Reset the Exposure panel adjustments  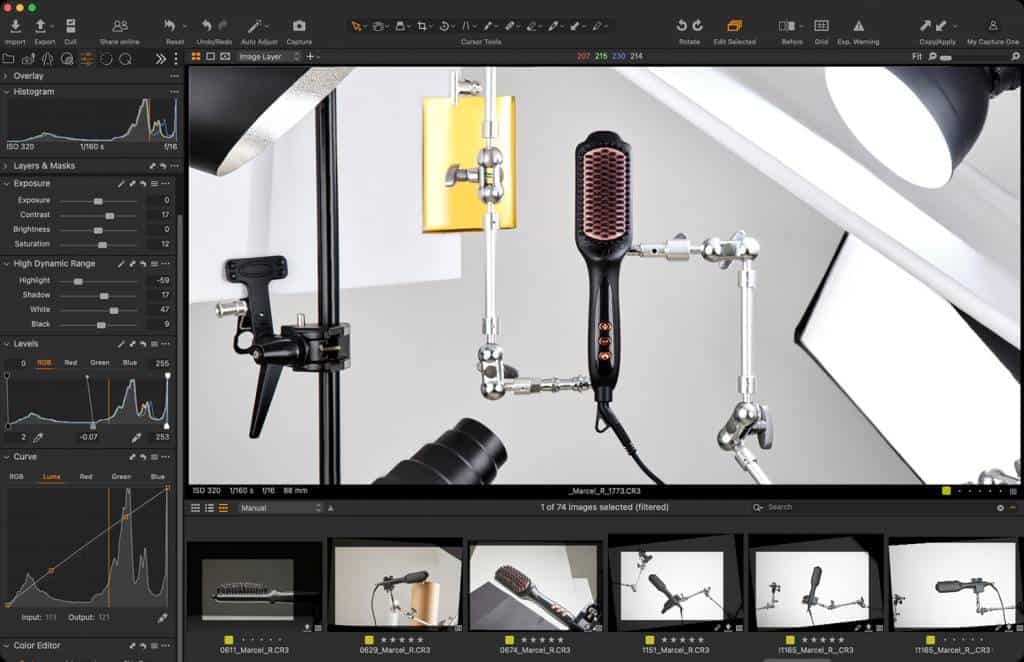(x=143, y=184)
